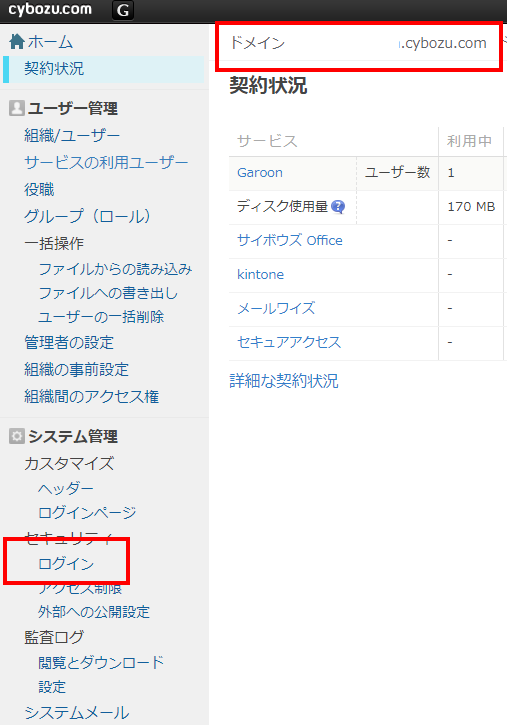Viewport: 507px width, 725px height.
Task: Click ファイルへの書き出し
Action: click(x=108, y=293)
